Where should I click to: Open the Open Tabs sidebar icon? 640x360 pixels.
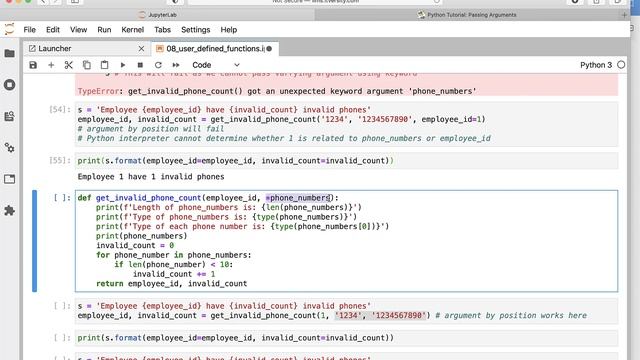pos(9,179)
